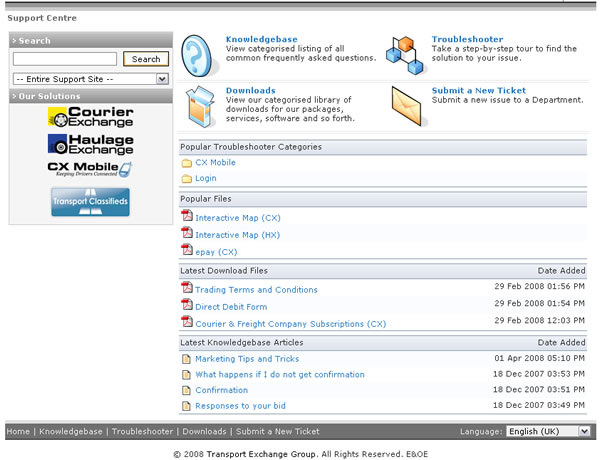Viewport: 600px width, 460px height.
Task: Expand the Entire Support Site dropdown
Action: click(91, 78)
